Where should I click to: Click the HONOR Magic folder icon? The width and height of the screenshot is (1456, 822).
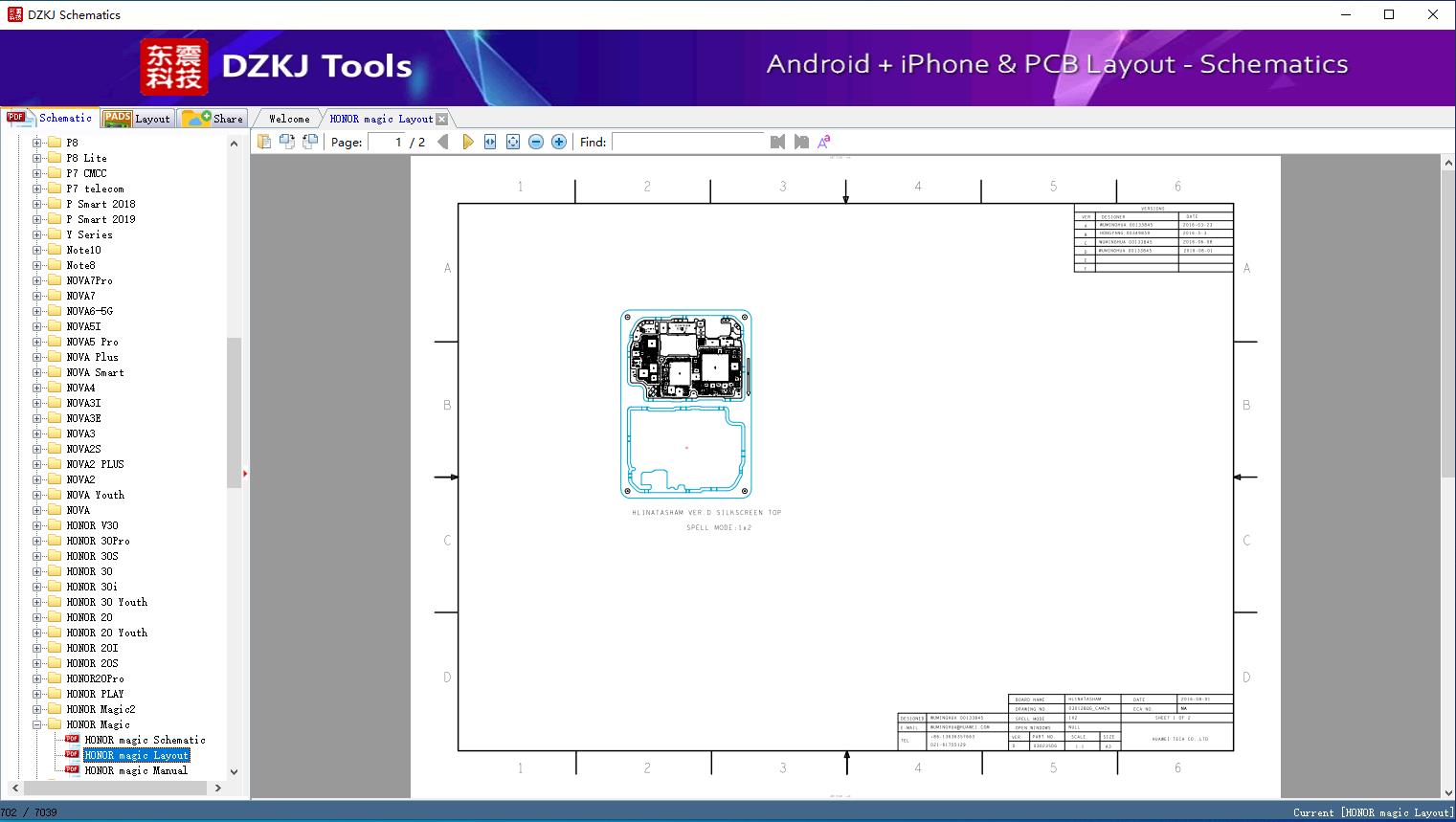[55, 724]
